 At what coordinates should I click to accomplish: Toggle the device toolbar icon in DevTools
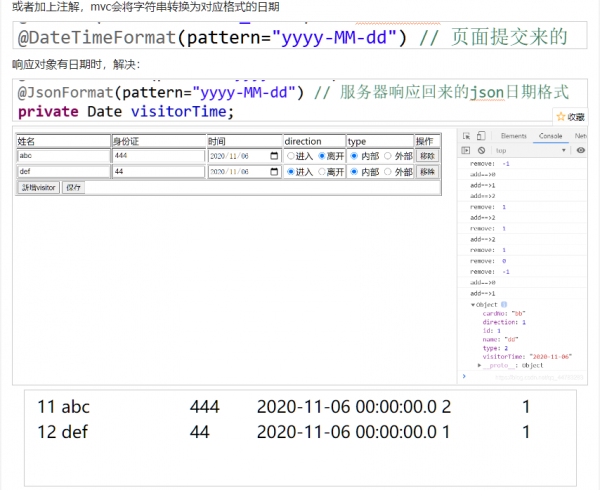click(x=482, y=135)
